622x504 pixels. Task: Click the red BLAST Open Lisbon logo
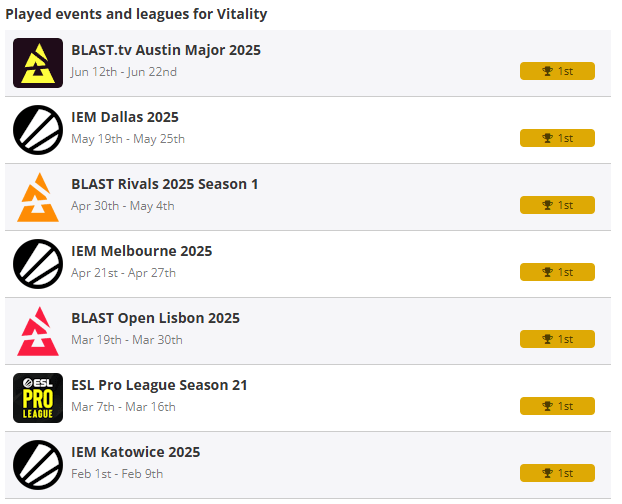[x=38, y=331]
